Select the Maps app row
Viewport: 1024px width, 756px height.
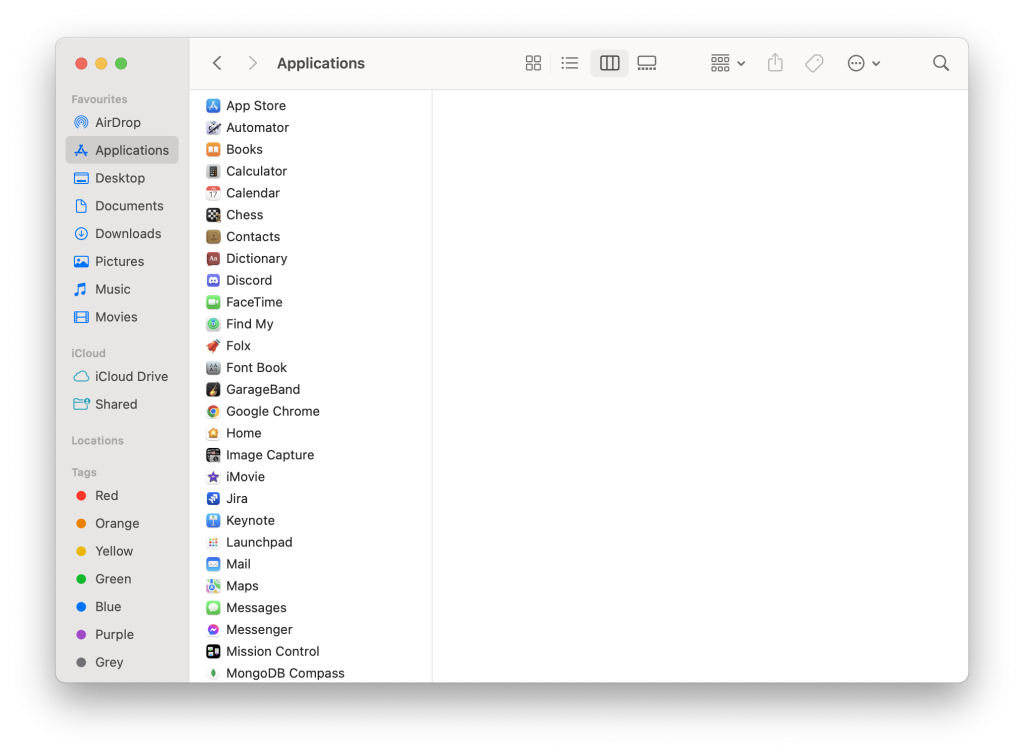click(x=311, y=586)
